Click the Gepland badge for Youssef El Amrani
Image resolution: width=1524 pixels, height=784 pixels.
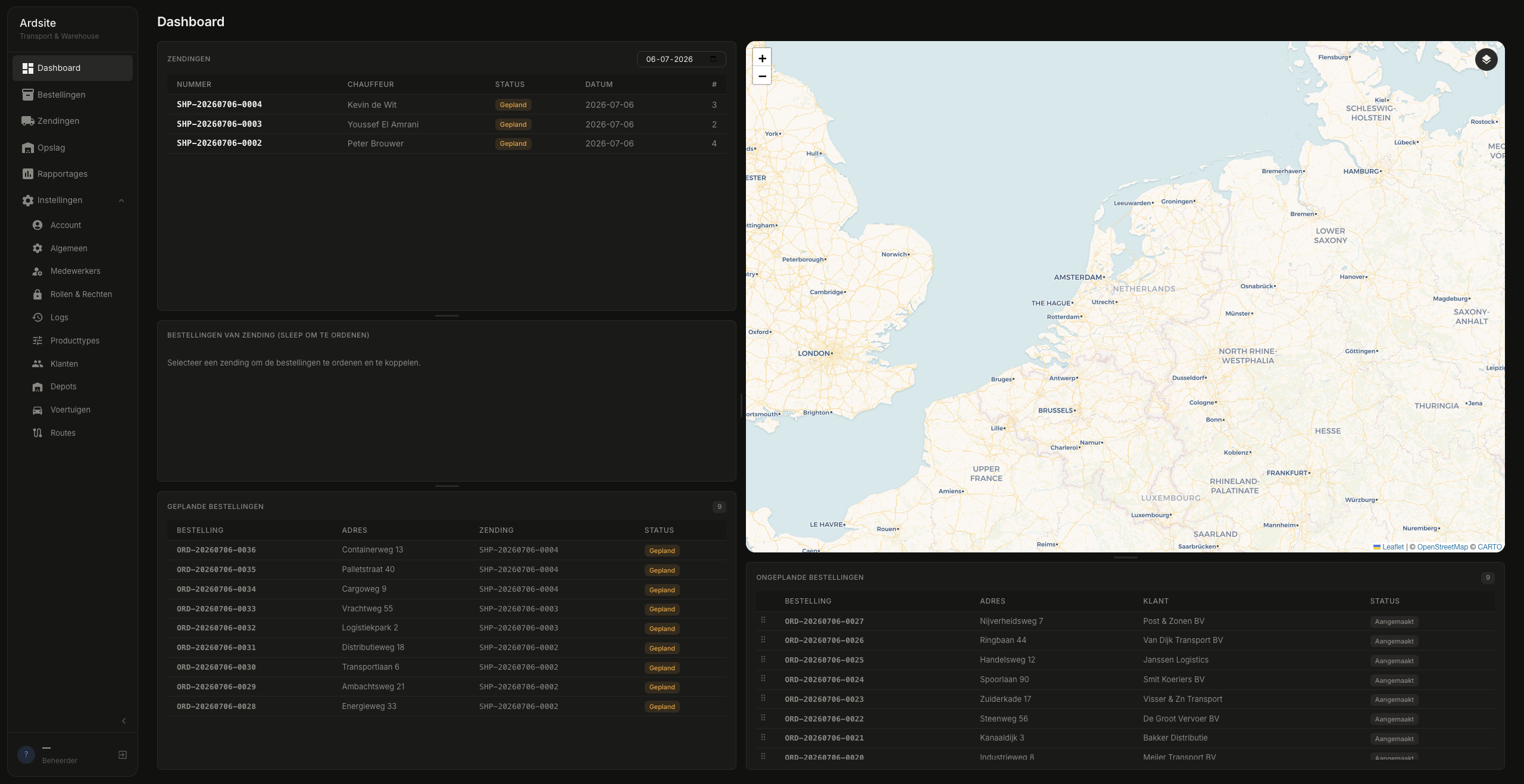point(513,124)
